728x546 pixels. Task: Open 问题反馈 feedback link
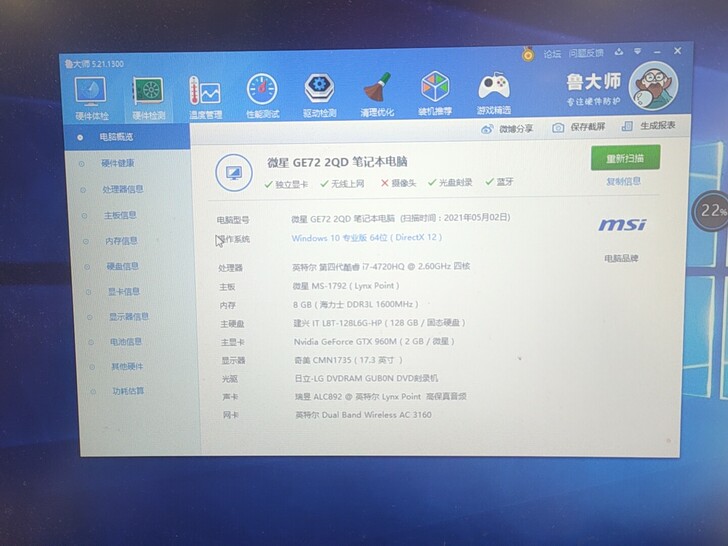[586, 53]
